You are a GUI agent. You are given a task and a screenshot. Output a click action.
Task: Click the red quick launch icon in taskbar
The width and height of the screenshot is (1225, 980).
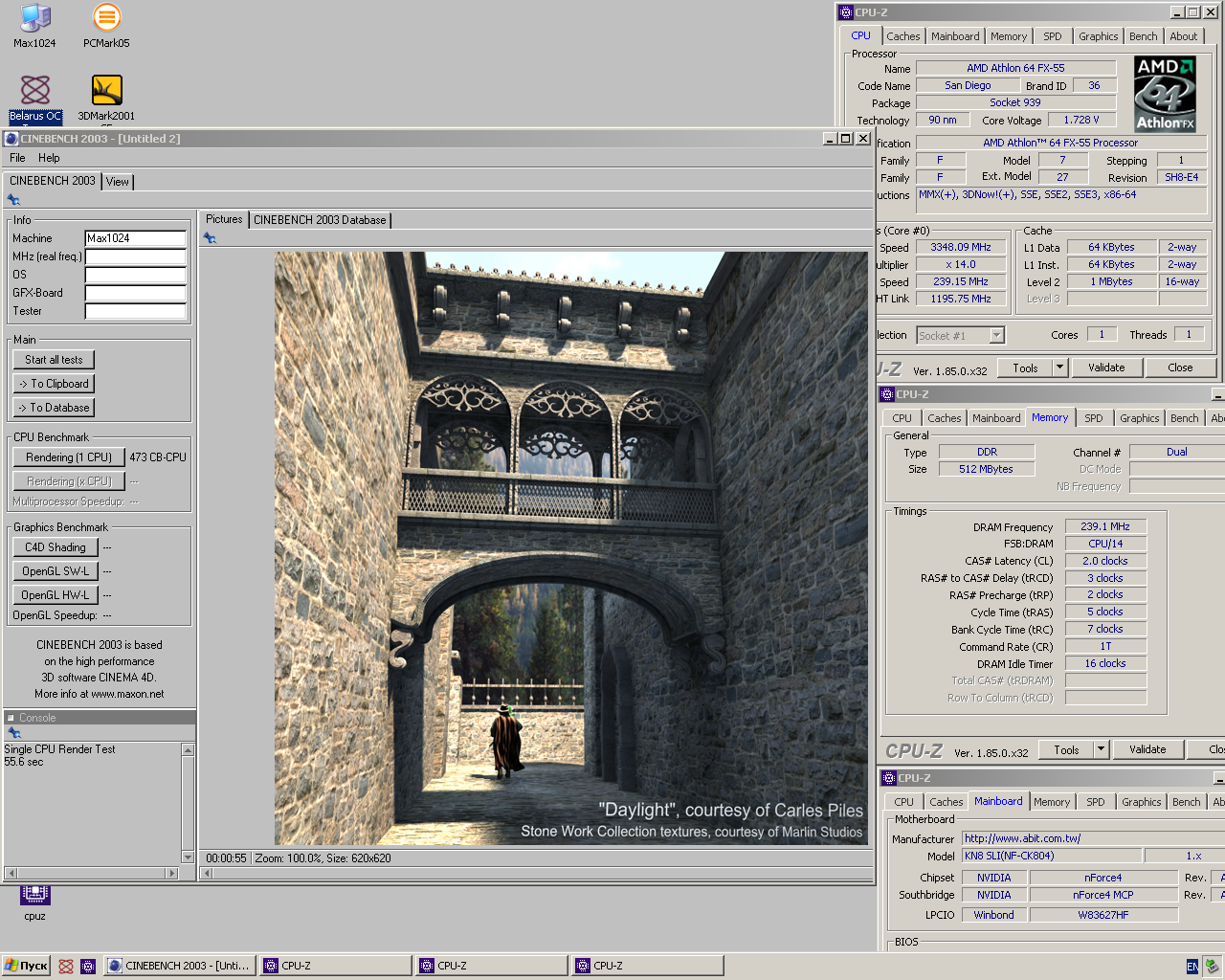65,966
